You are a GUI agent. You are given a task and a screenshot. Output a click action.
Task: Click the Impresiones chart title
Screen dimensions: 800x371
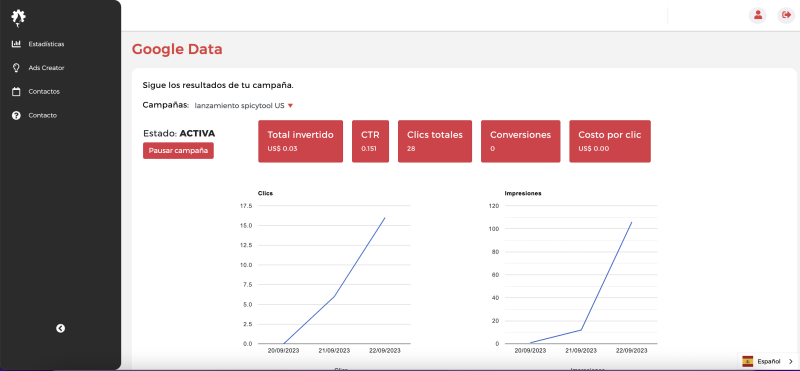pyautogui.click(x=523, y=193)
